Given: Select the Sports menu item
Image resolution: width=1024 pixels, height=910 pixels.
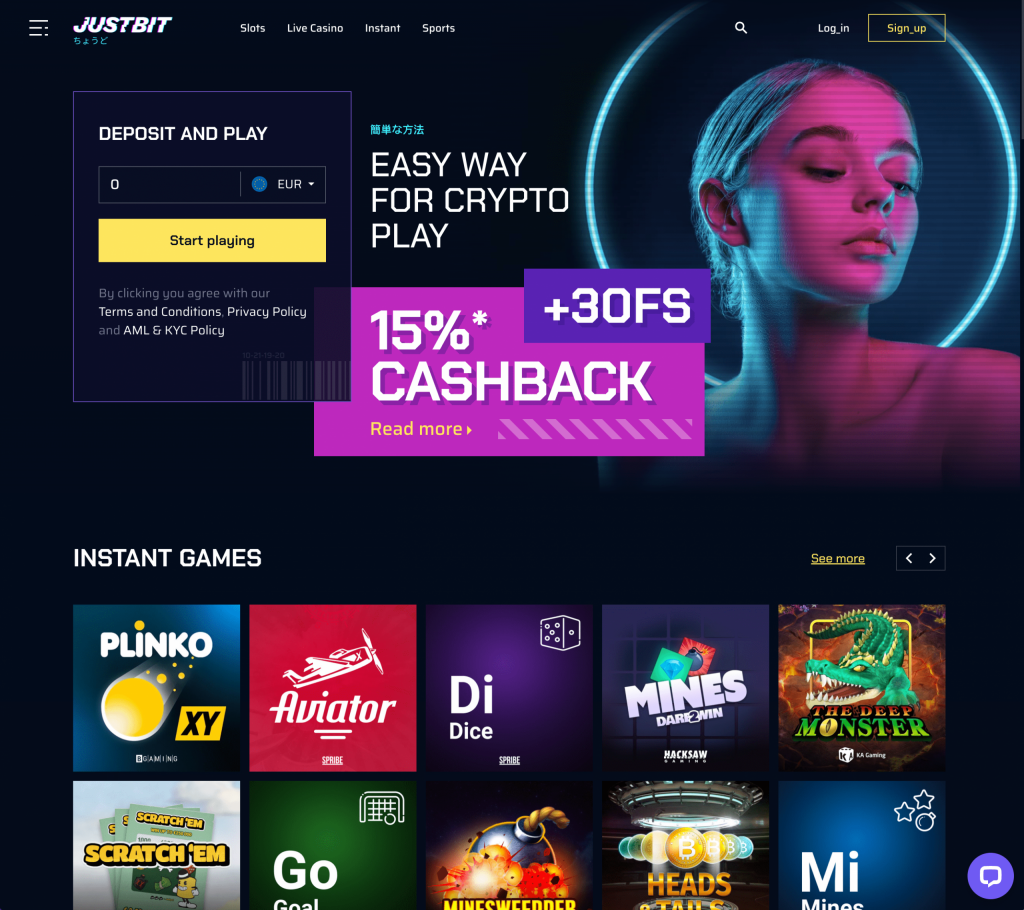Looking at the screenshot, I should 438,28.
